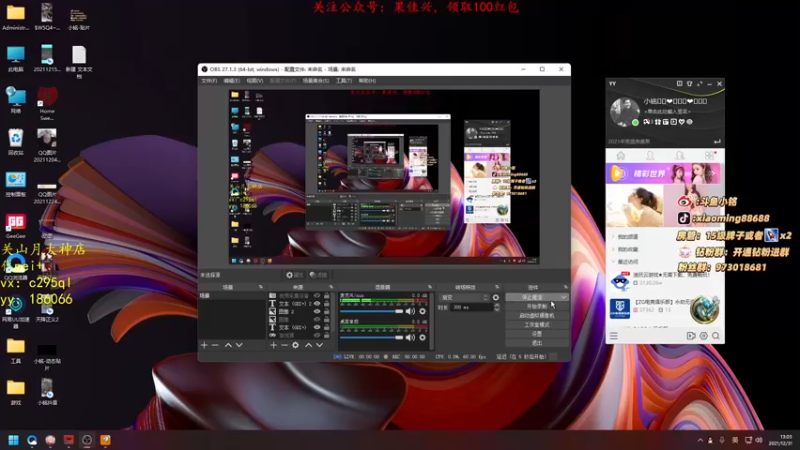
Task: Add a new scene with the plus icon
Action: click(x=204, y=345)
